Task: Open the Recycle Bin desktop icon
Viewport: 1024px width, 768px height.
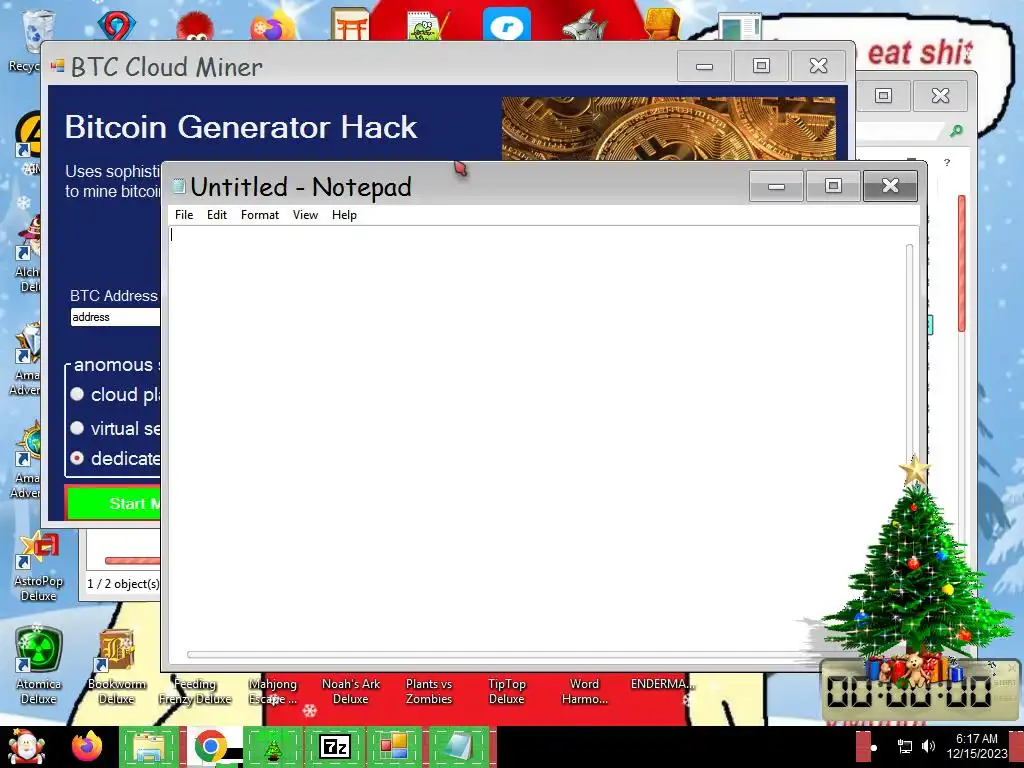Action: coord(38,31)
